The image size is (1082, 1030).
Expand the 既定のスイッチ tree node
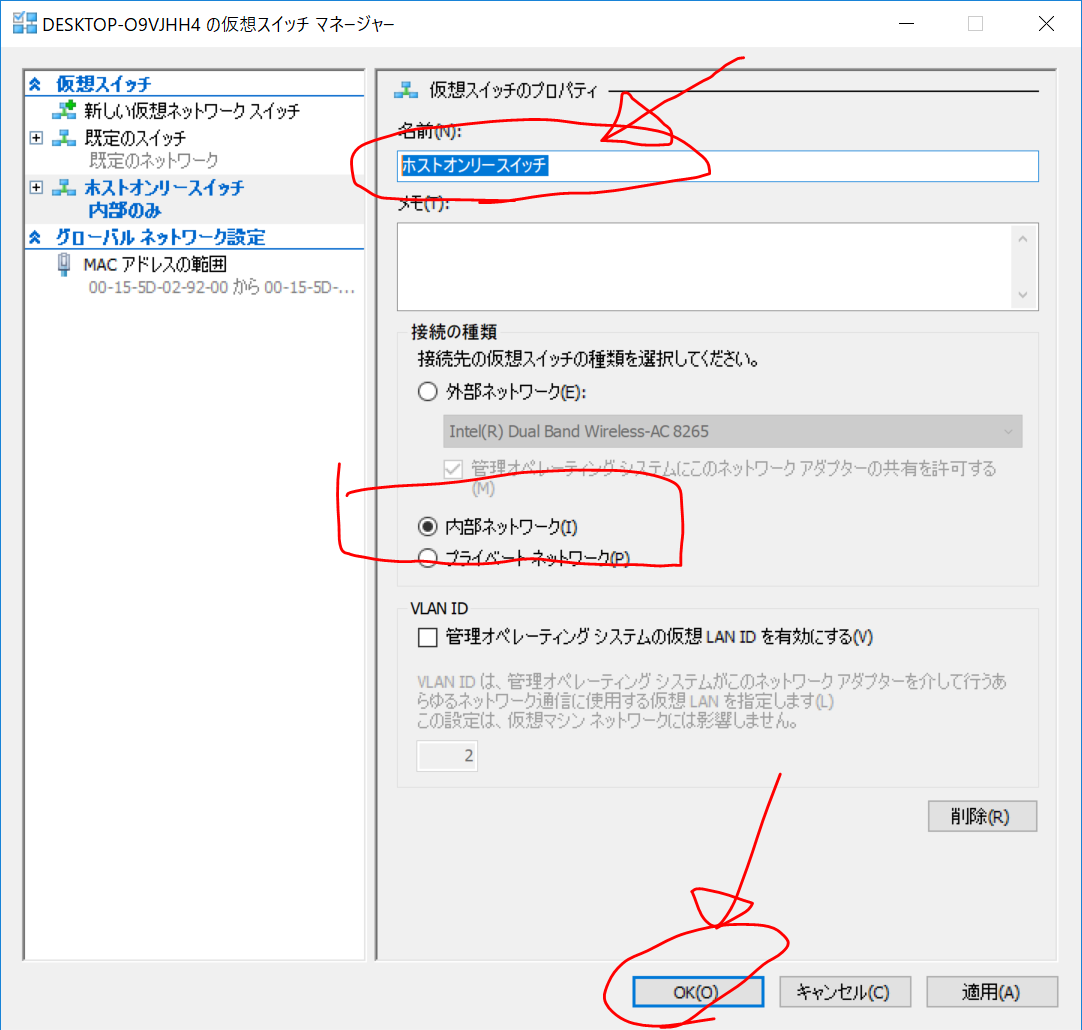point(37,138)
